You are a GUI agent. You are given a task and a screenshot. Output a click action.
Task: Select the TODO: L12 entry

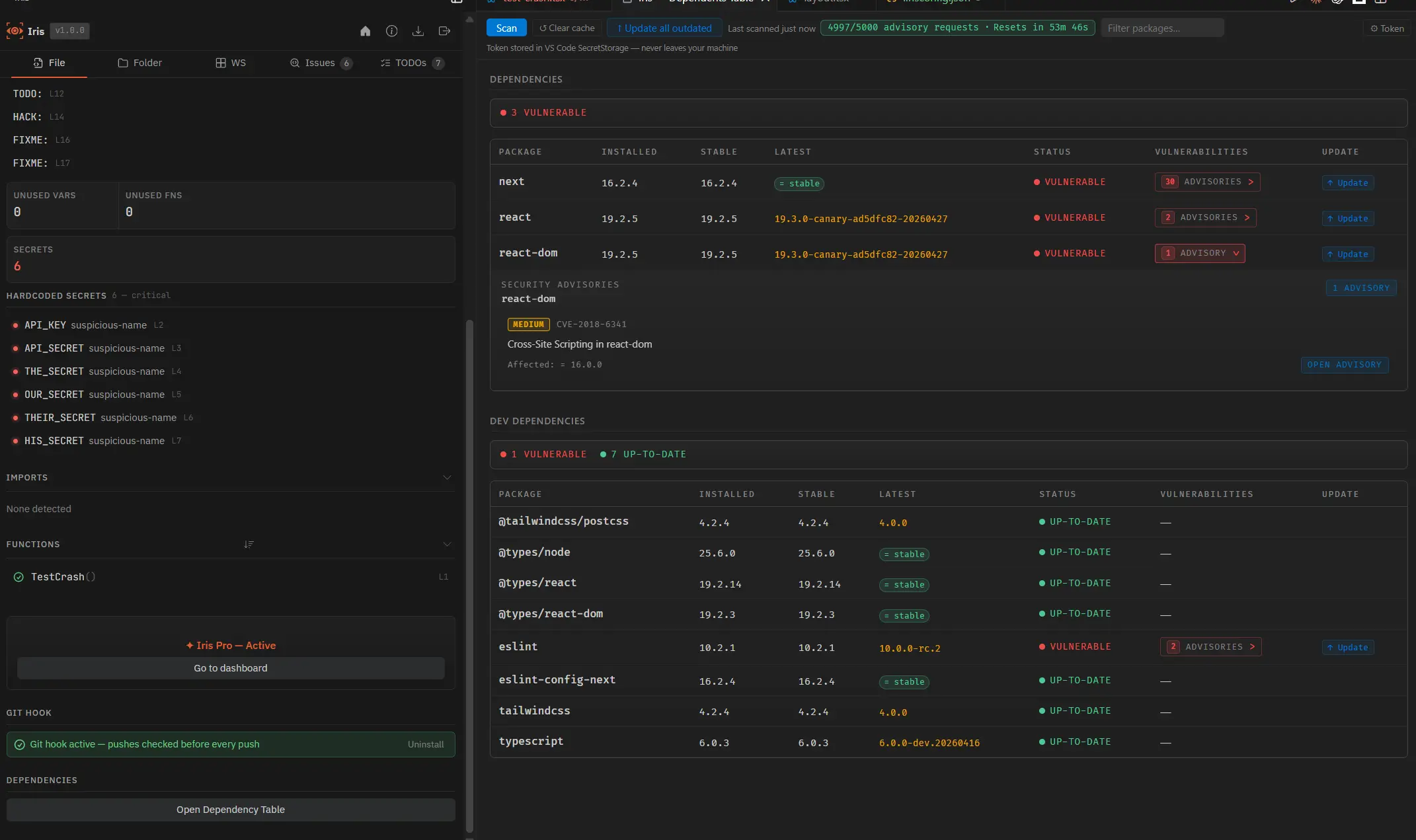click(x=38, y=94)
